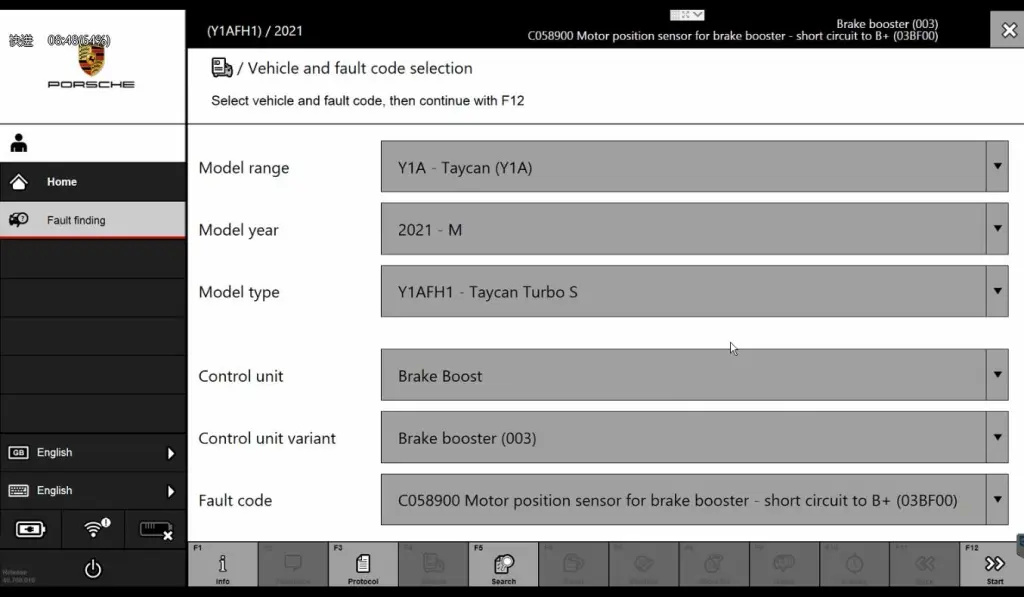Open the Wi-Fi connection status icon
This screenshot has width=1024, height=597.
click(95, 529)
